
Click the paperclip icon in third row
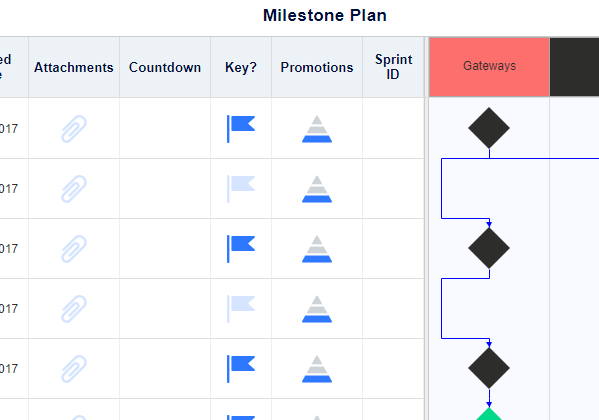pyautogui.click(x=74, y=249)
